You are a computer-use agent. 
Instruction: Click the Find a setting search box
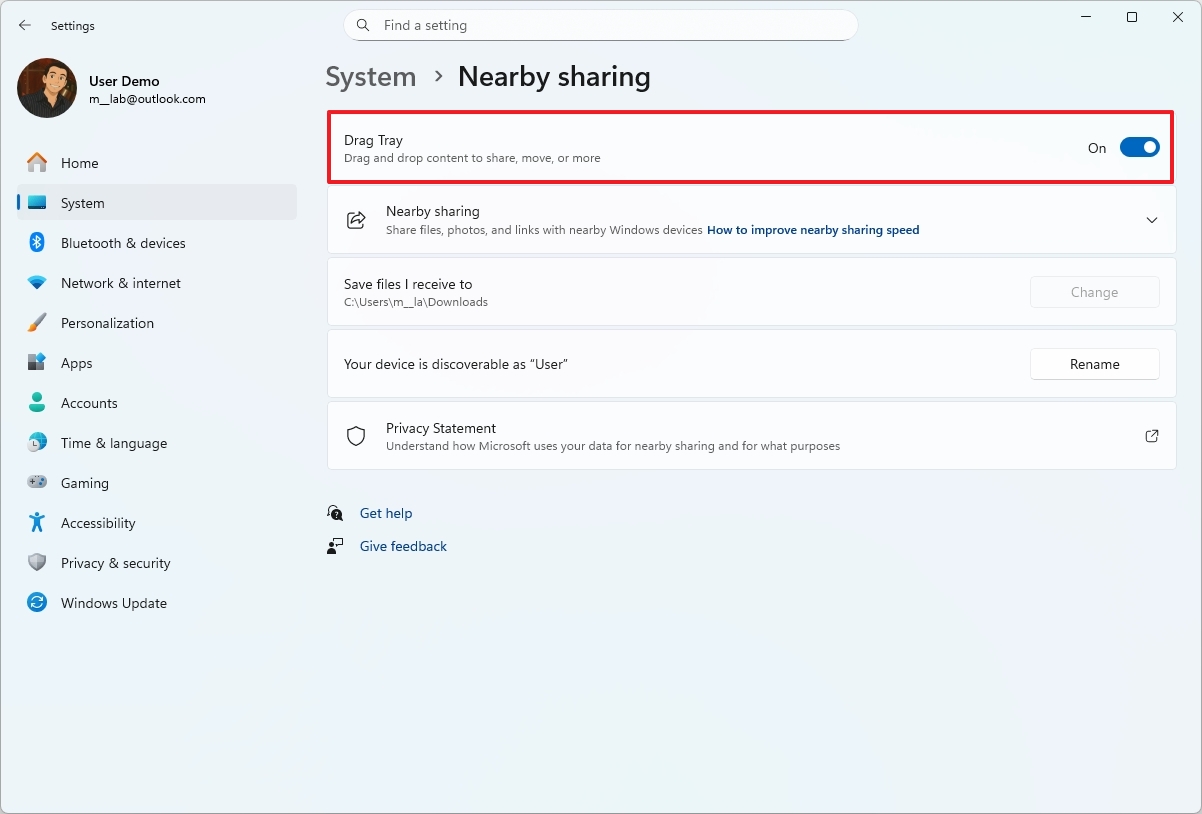click(x=600, y=25)
